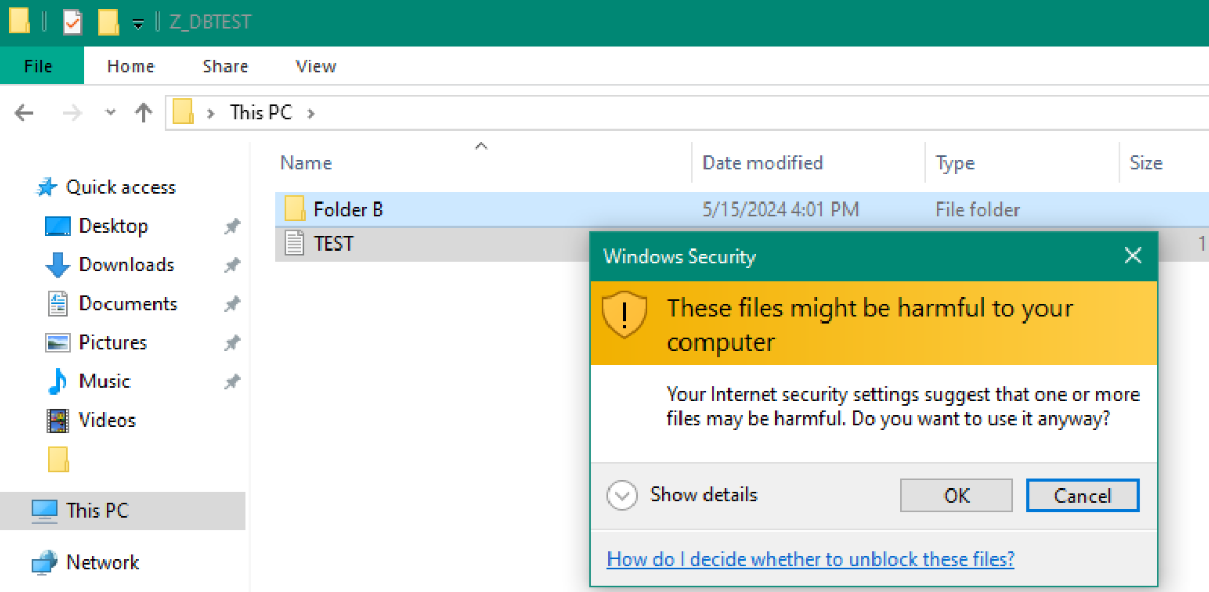This screenshot has width=1209, height=592.
Task: Go forward with the right arrow
Action: pyautogui.click(x=72, y=113)
